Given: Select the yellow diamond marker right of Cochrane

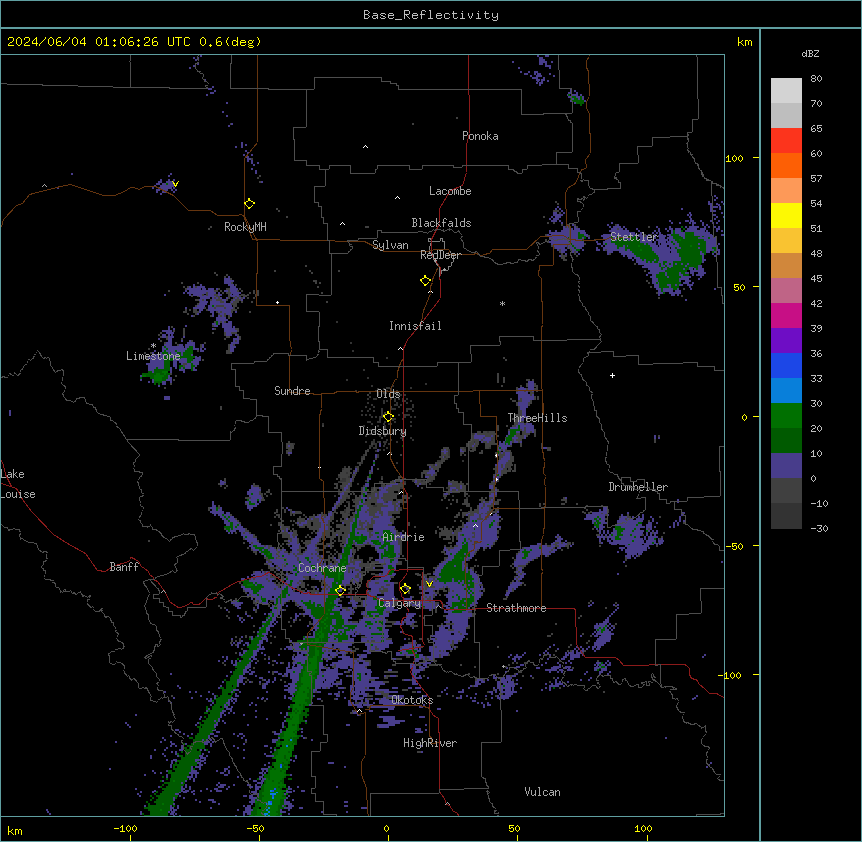Looking at the screenshot, I should pos(340,590).
